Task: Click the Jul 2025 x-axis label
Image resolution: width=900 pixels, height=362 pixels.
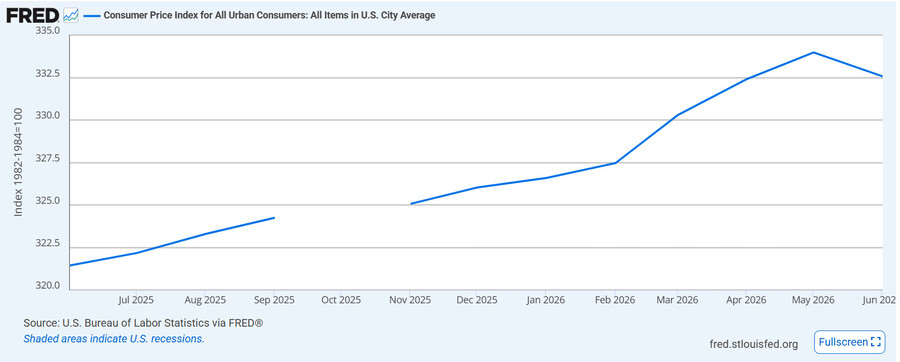Action: click(x=135, y=300)
